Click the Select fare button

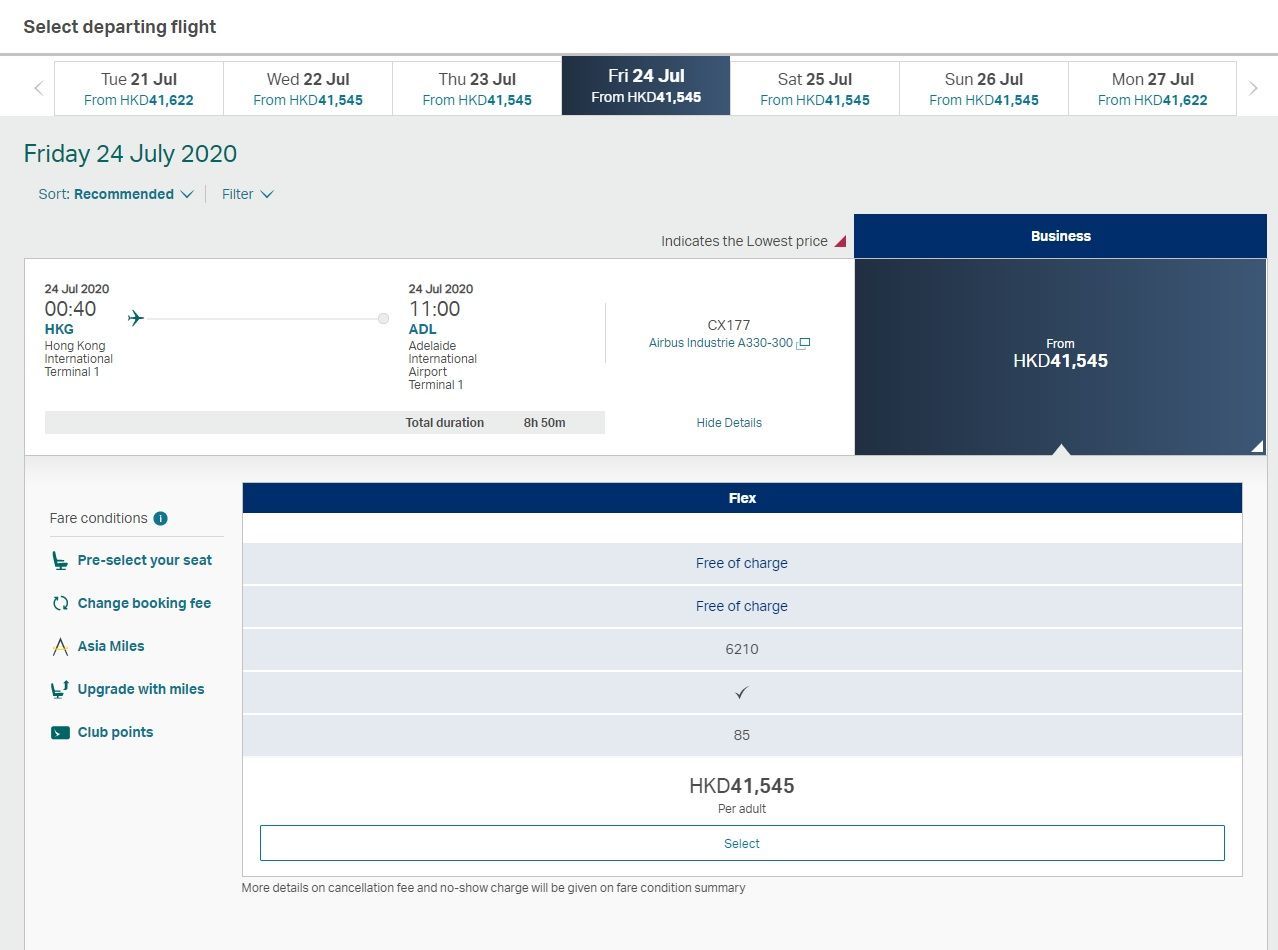coord(742,843)
